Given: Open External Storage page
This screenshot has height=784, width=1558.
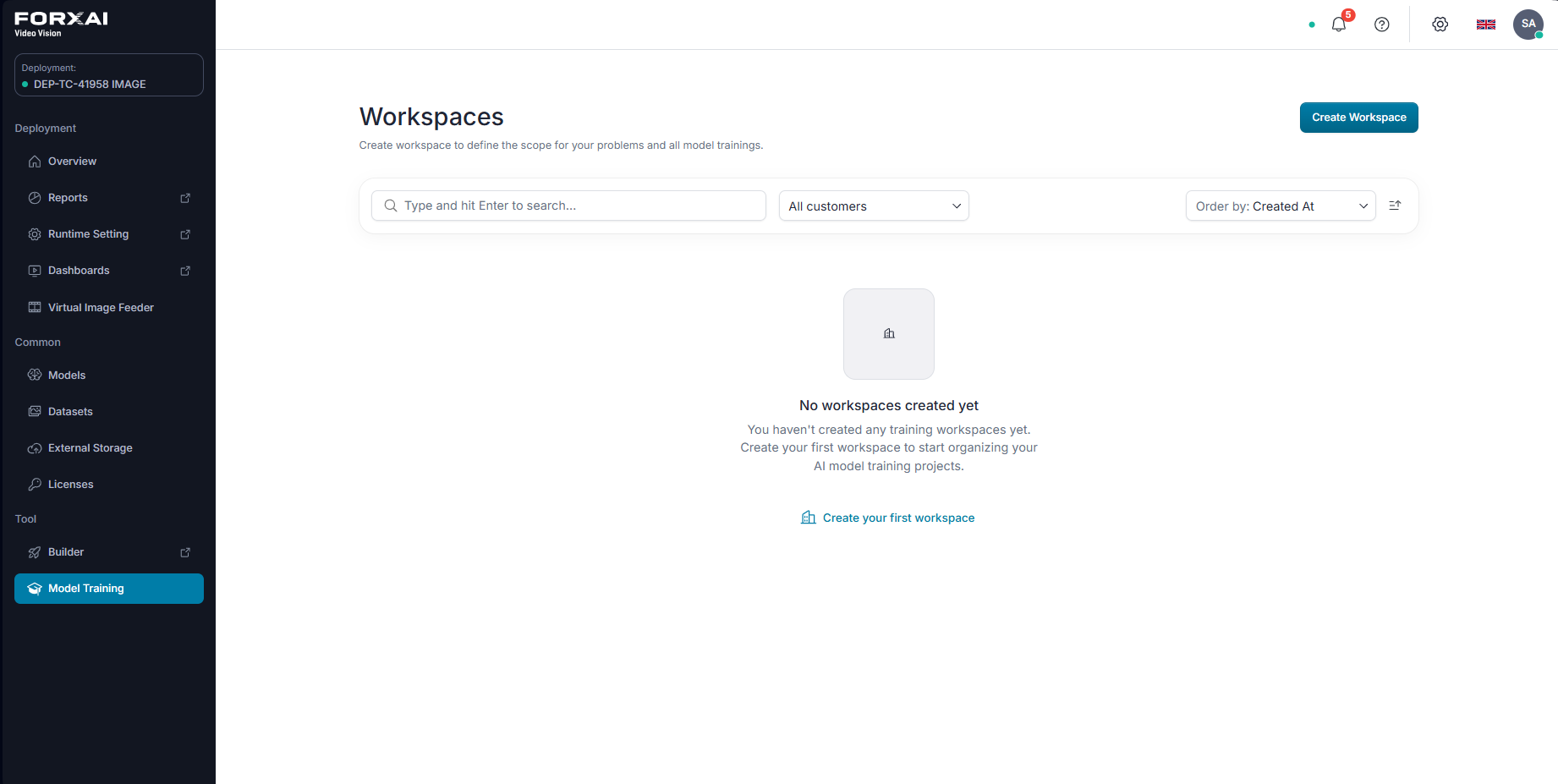Looking at the screenshot, I should [x=109, y=448].
